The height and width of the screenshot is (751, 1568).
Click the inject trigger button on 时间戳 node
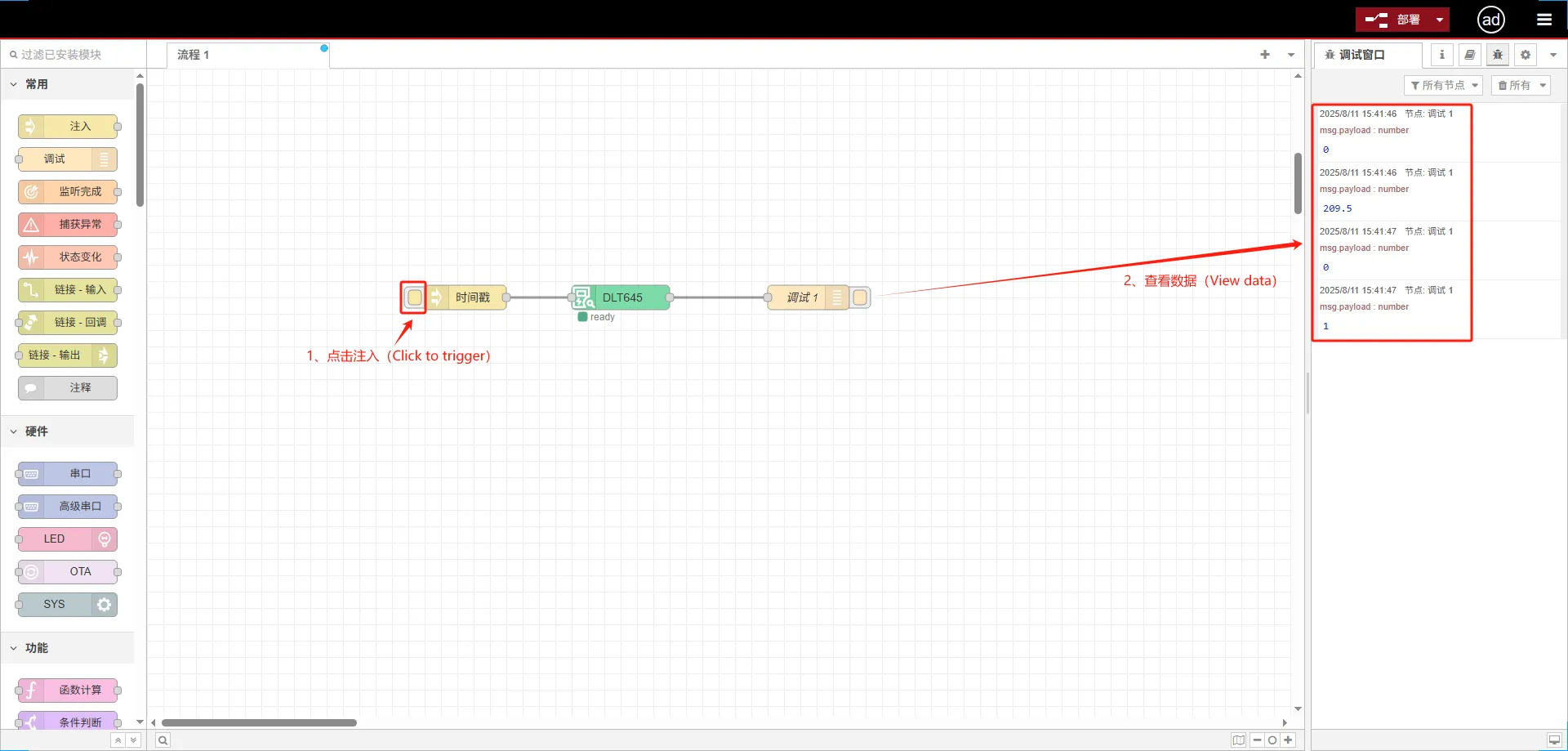click(x=414, y=297)
